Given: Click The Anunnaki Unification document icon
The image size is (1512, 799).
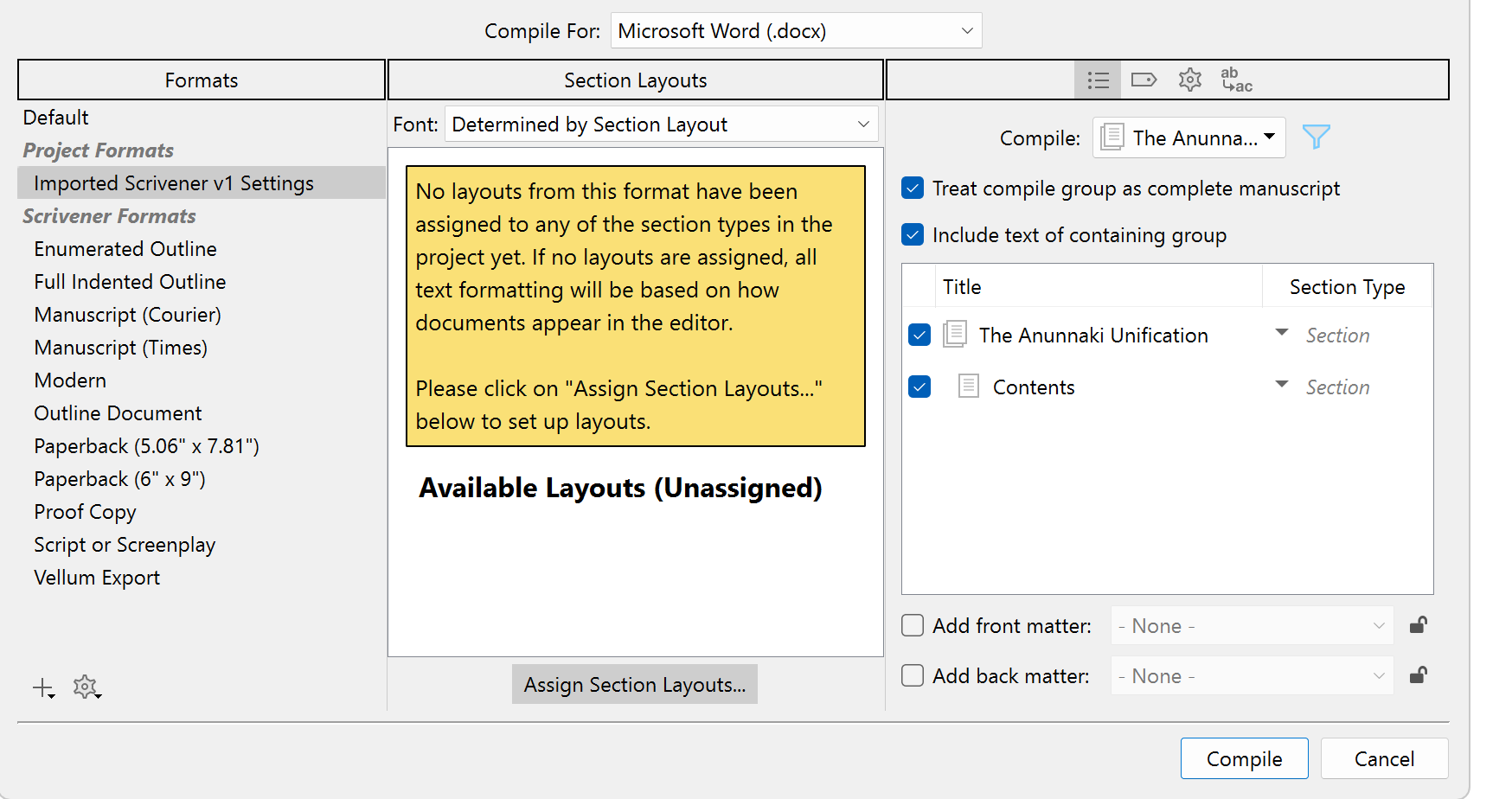Looking at the screenshot, I should [955, 335].
